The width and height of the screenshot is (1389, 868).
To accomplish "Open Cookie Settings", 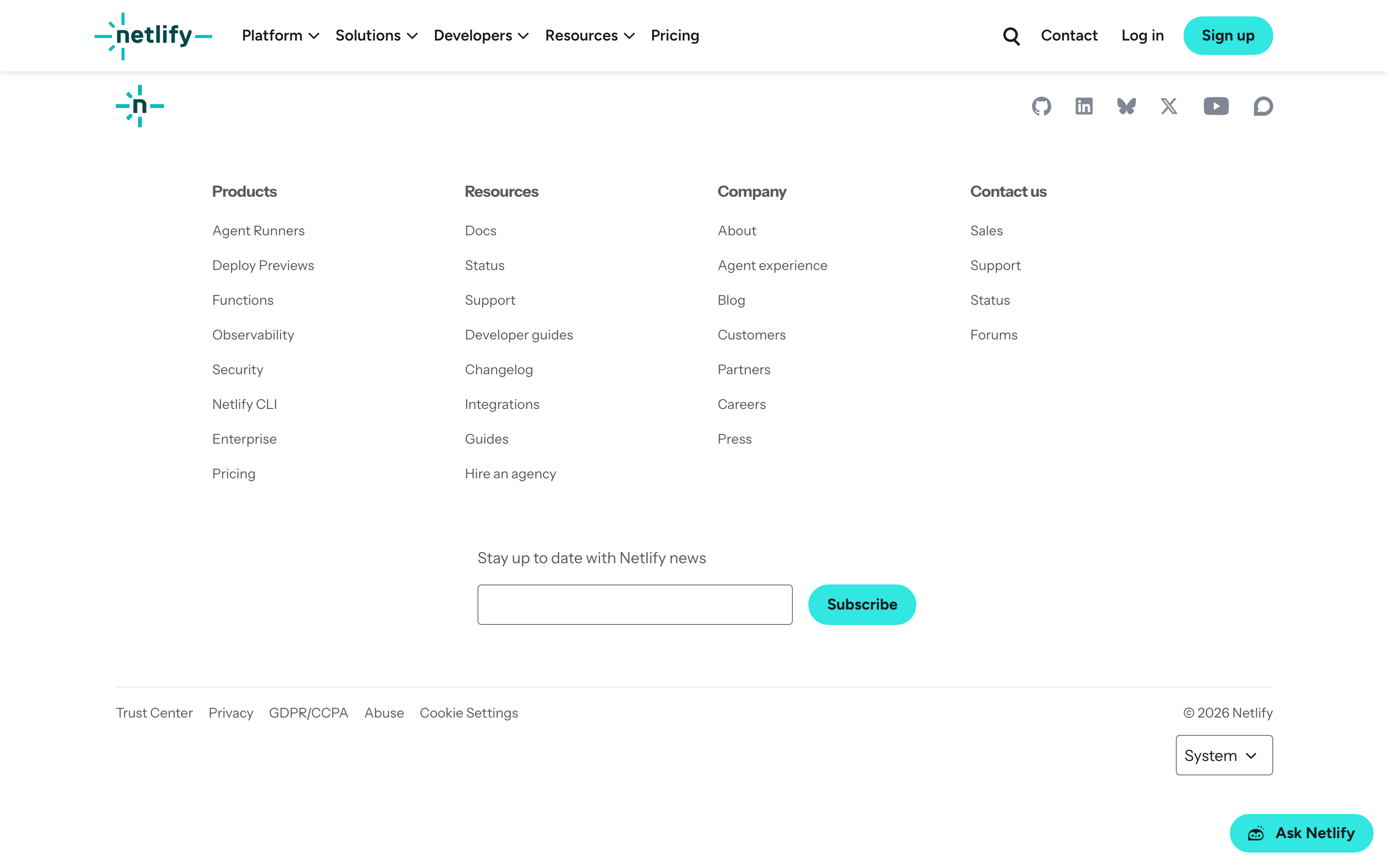I will 468,713.
